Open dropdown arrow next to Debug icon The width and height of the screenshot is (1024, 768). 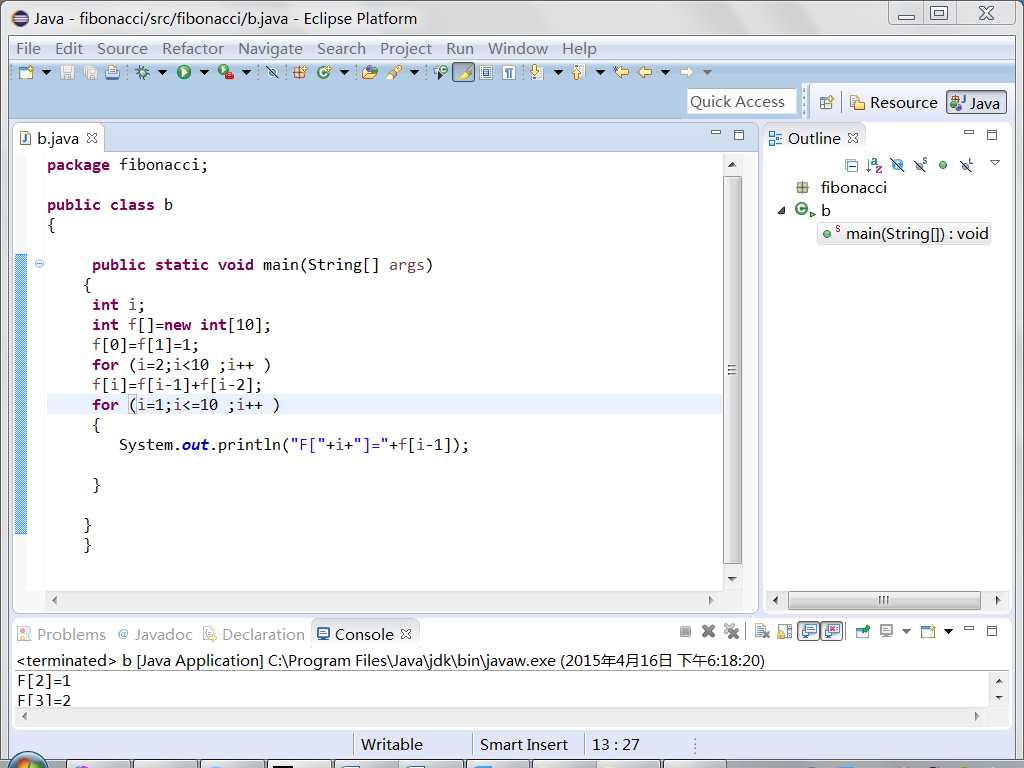click(162, 72)
